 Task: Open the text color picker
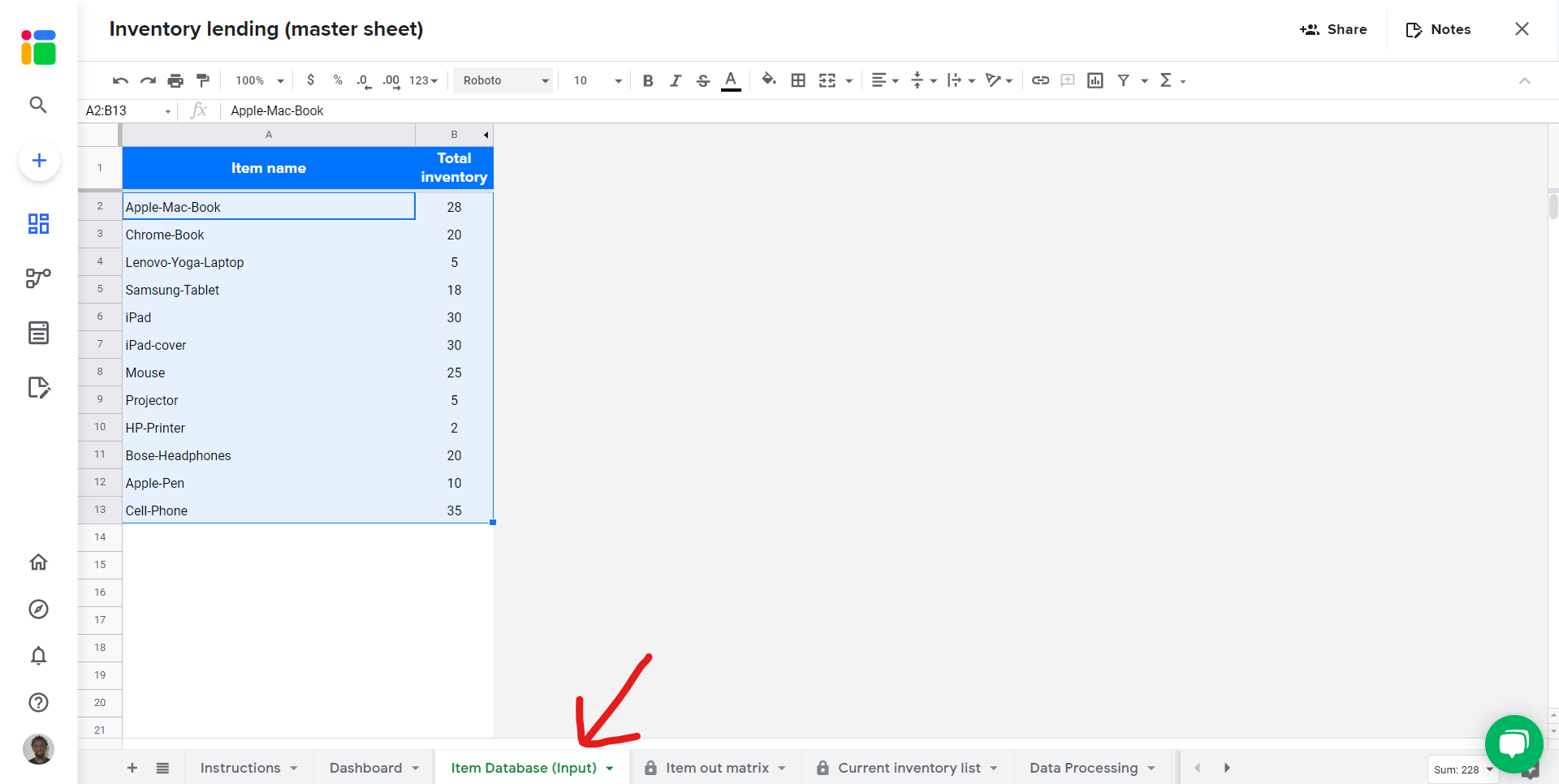pyautogui.click(x=731, y=80)
